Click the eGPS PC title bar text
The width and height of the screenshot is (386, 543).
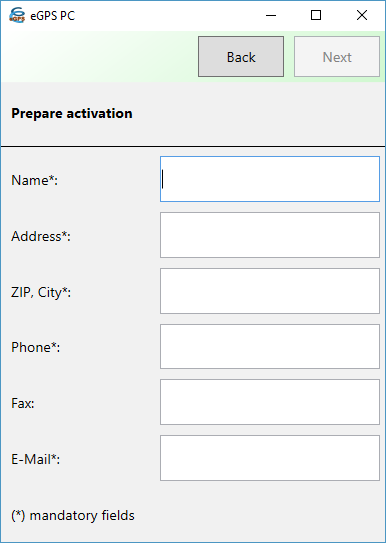click(x=52, y=16)
